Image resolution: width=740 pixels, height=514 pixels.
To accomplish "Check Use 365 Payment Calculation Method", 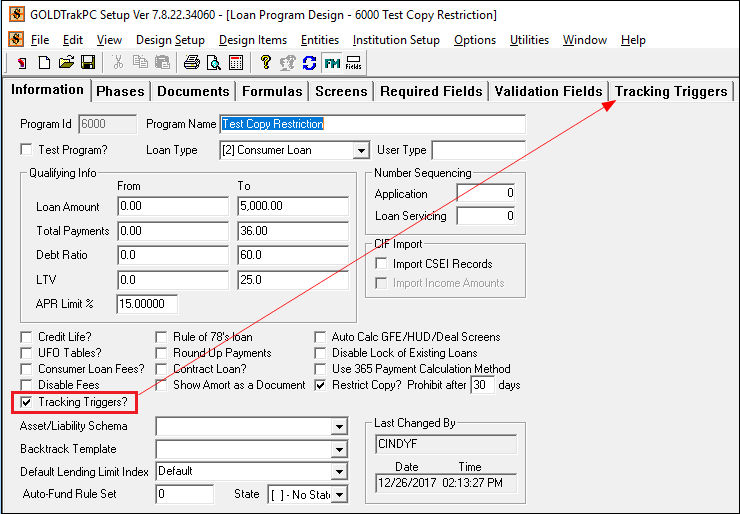I will point(320,369).
